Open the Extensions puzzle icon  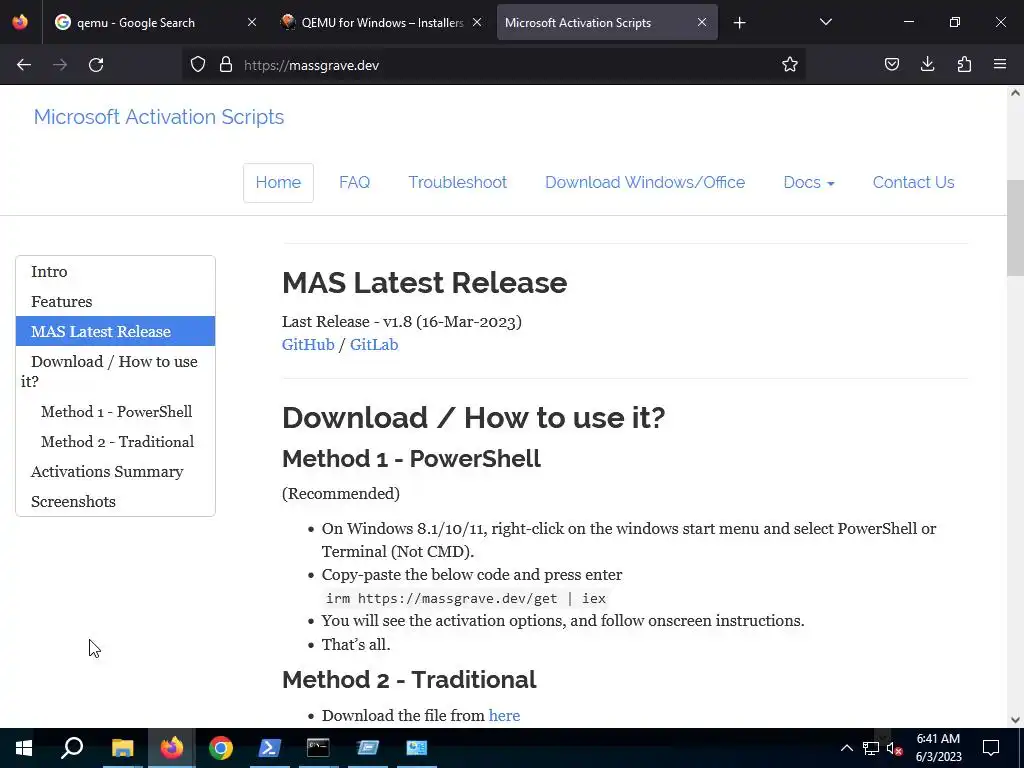coord(964,65)
